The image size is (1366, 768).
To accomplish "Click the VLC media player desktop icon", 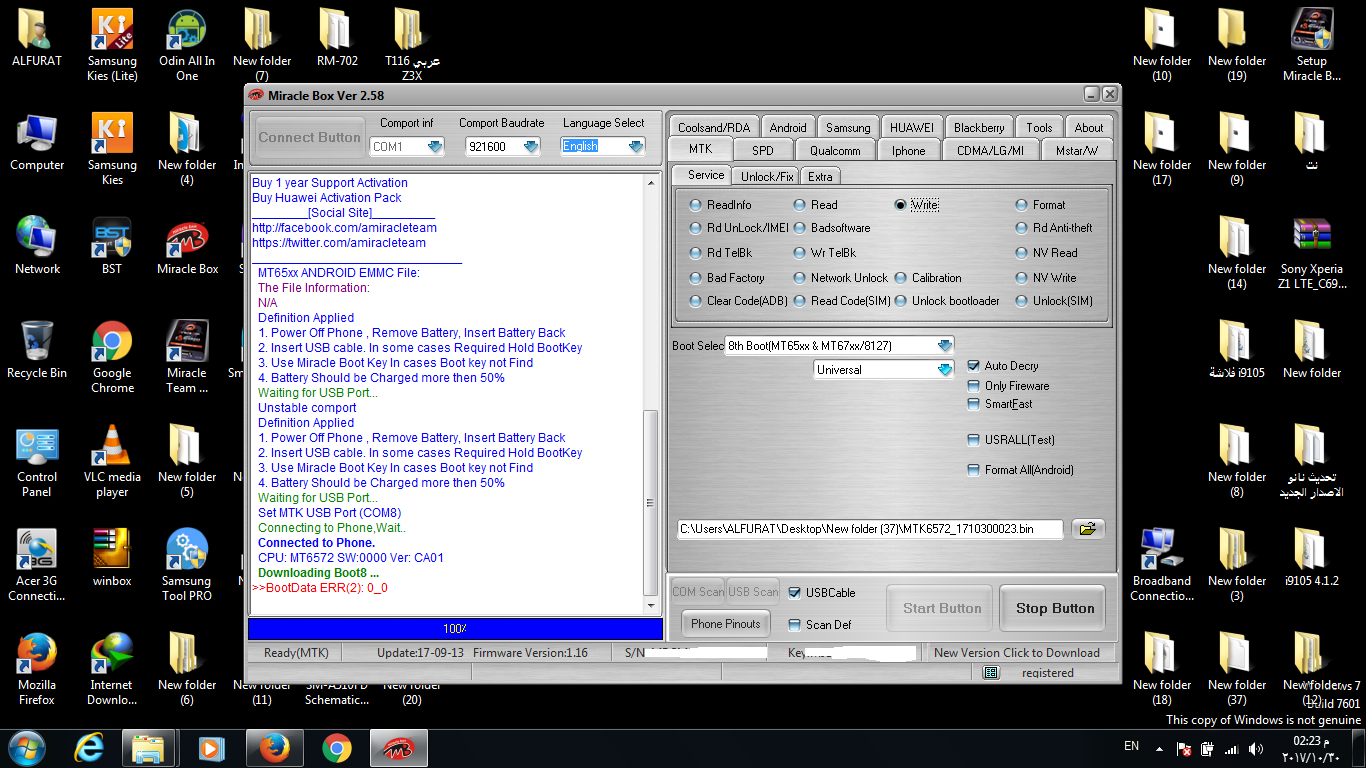I will click(x=112, y=461).
